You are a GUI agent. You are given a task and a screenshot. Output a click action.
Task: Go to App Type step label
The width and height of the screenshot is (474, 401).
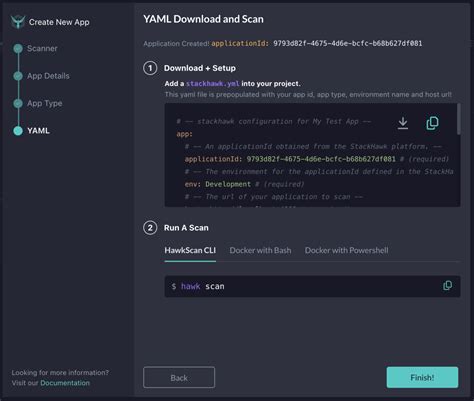[45, 103]
